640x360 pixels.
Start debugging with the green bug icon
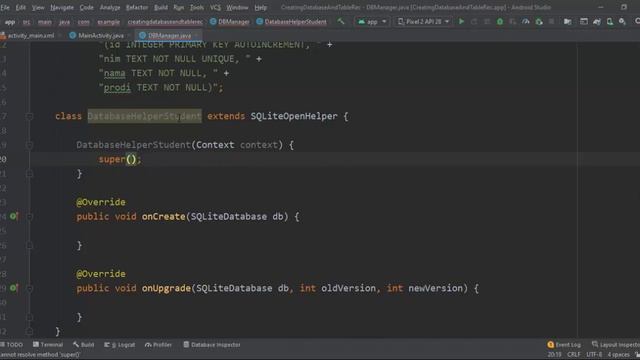pyautogui.click(x=500, y=22)
